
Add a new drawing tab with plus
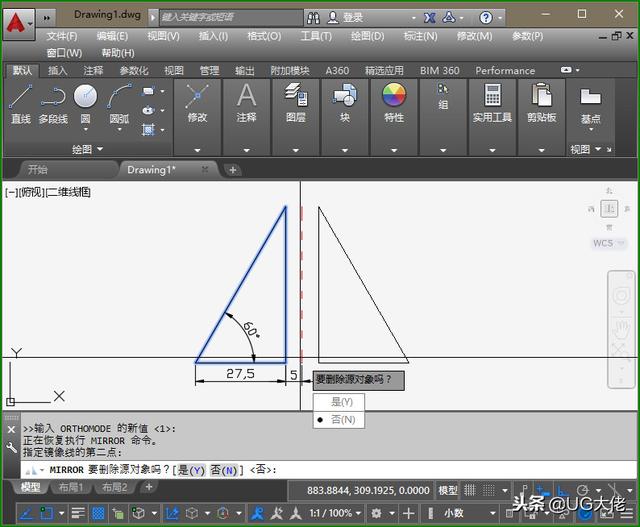pyautogui.click(x=233, y=170)
